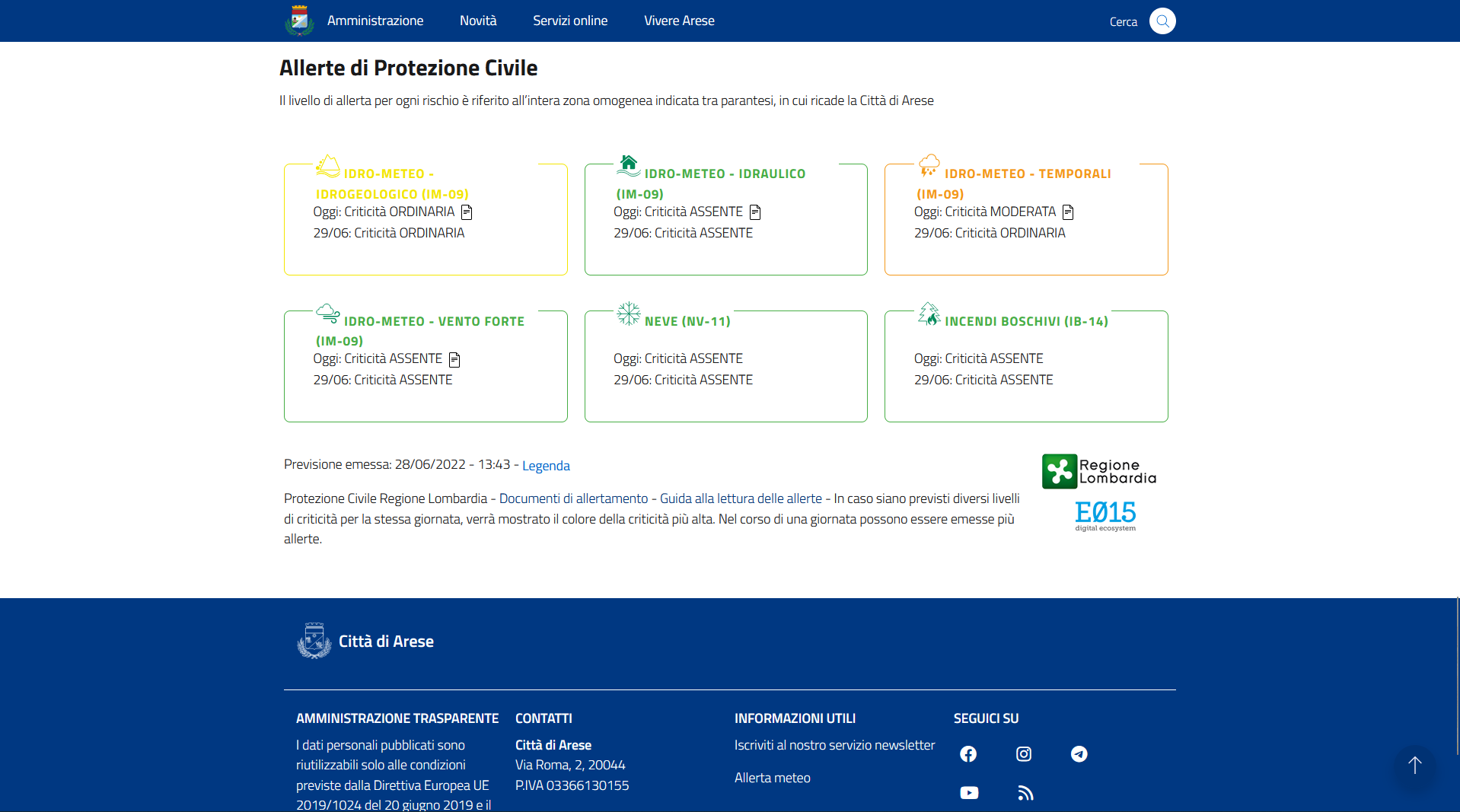The height and width of the screenshot is (812, 1460).
Task: Click the Regione Lombardia logo
Action: tap(1098, 472)
